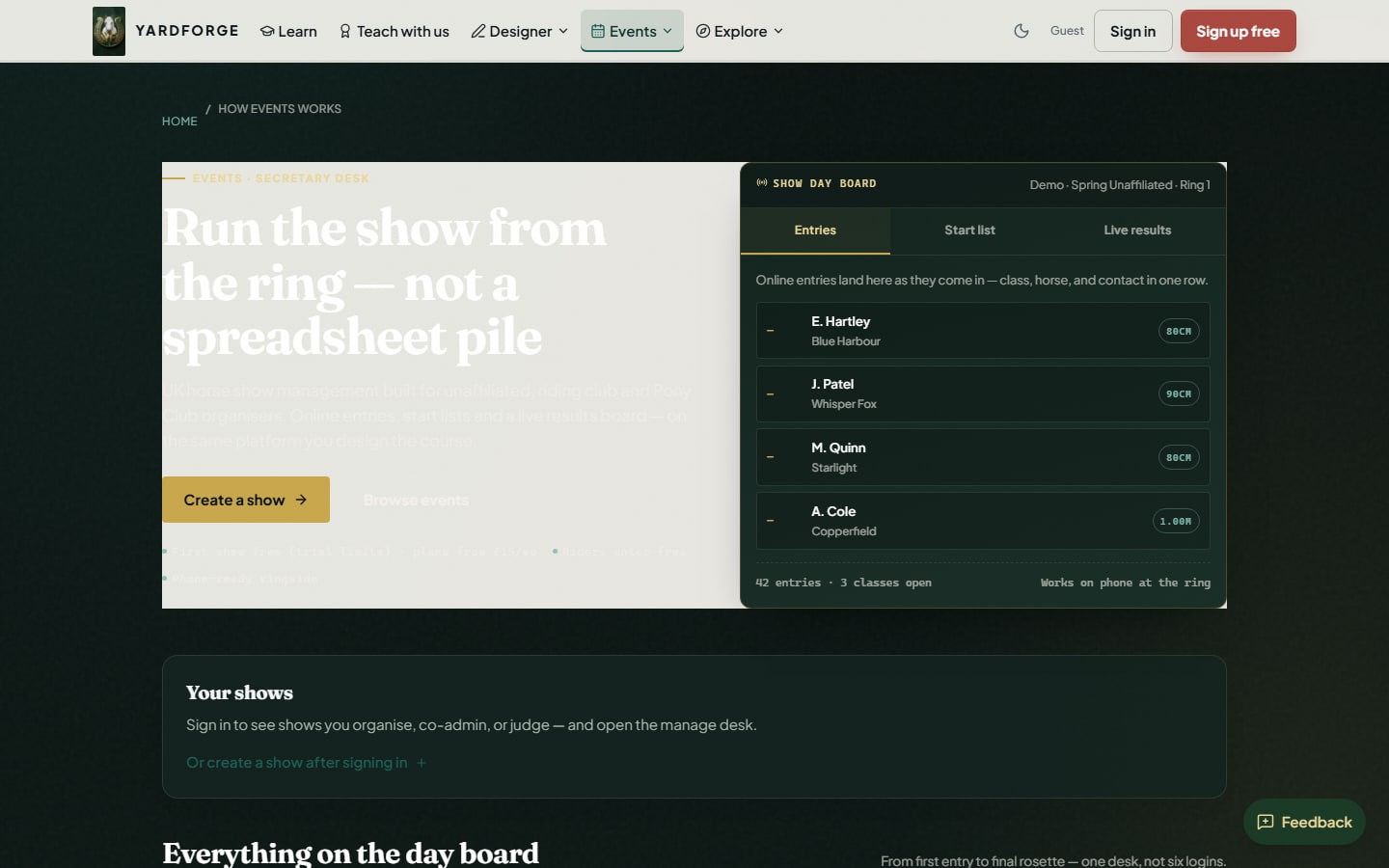Select the Entries tab
The height and width of the screenshot is (868, 1389).
(x=815, y=231)
